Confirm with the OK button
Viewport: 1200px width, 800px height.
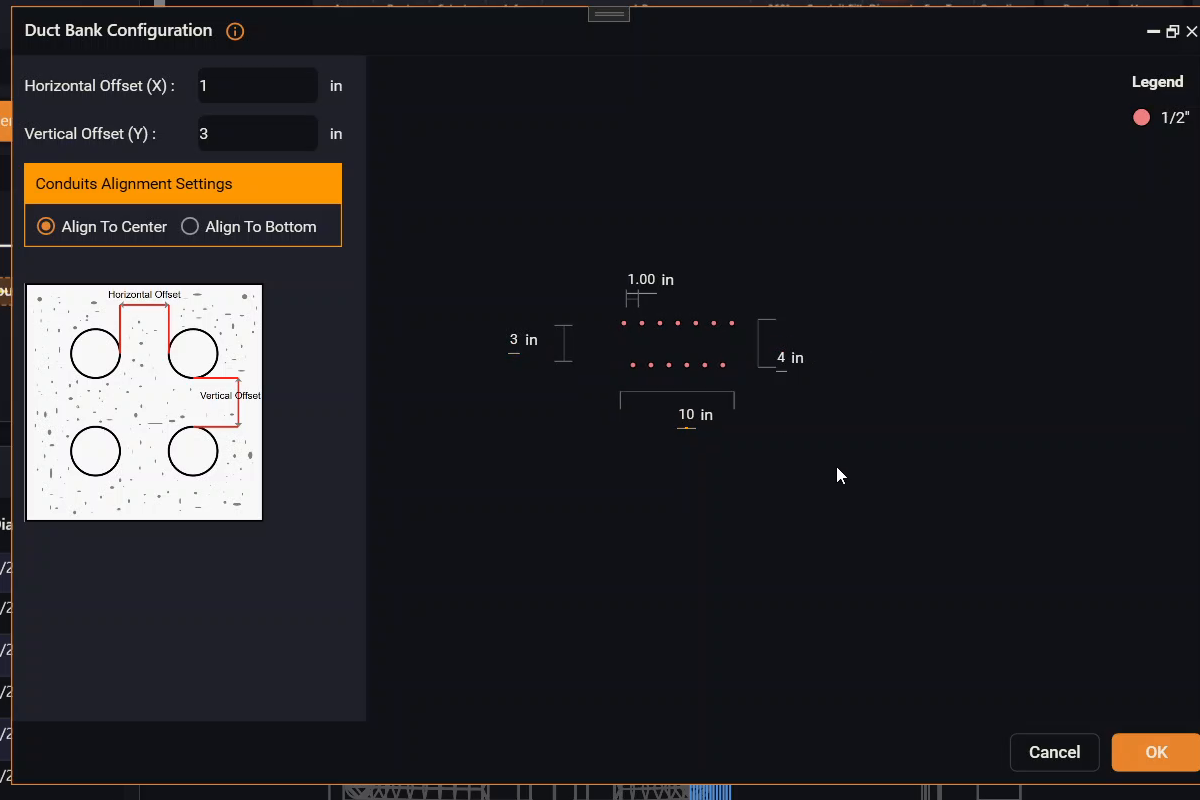[1156, 752]
